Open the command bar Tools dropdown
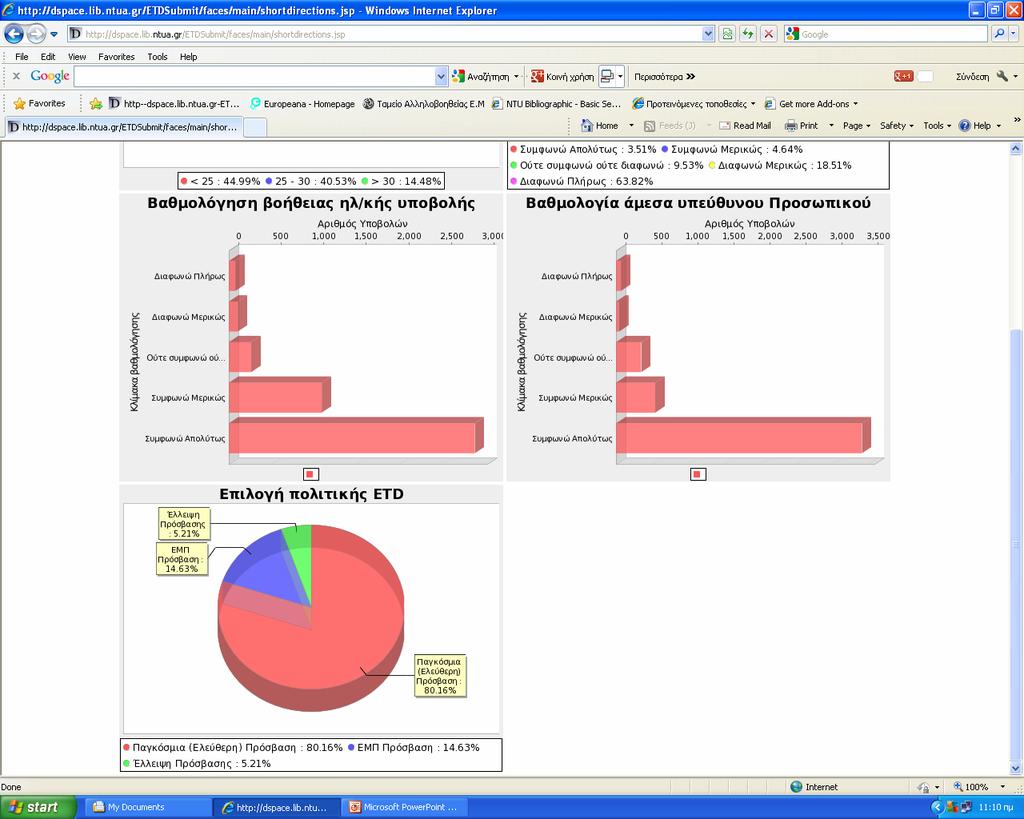 pos(936,125)
